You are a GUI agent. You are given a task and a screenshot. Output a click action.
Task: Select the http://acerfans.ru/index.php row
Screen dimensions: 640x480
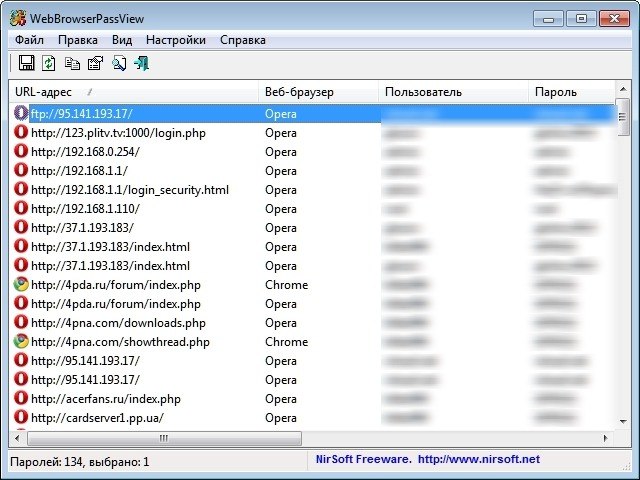pyautogui.click(x=313, y=399)
